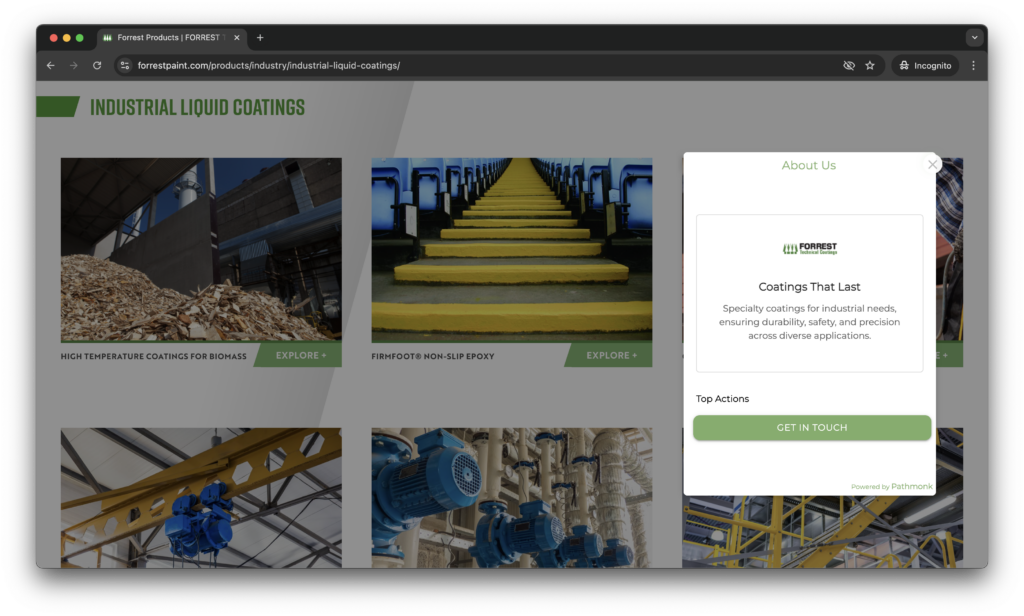
Task: Click the Incognito indicator button
Action: 925,66
